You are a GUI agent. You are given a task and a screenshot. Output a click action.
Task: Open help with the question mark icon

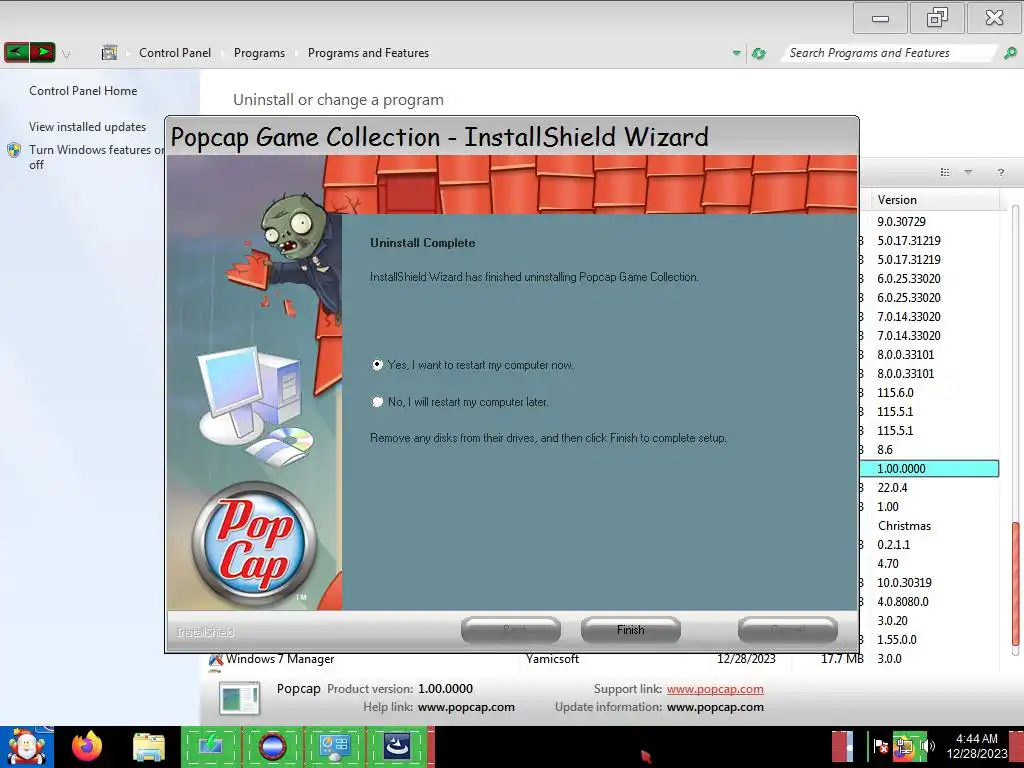click(x=1000, y=172)
